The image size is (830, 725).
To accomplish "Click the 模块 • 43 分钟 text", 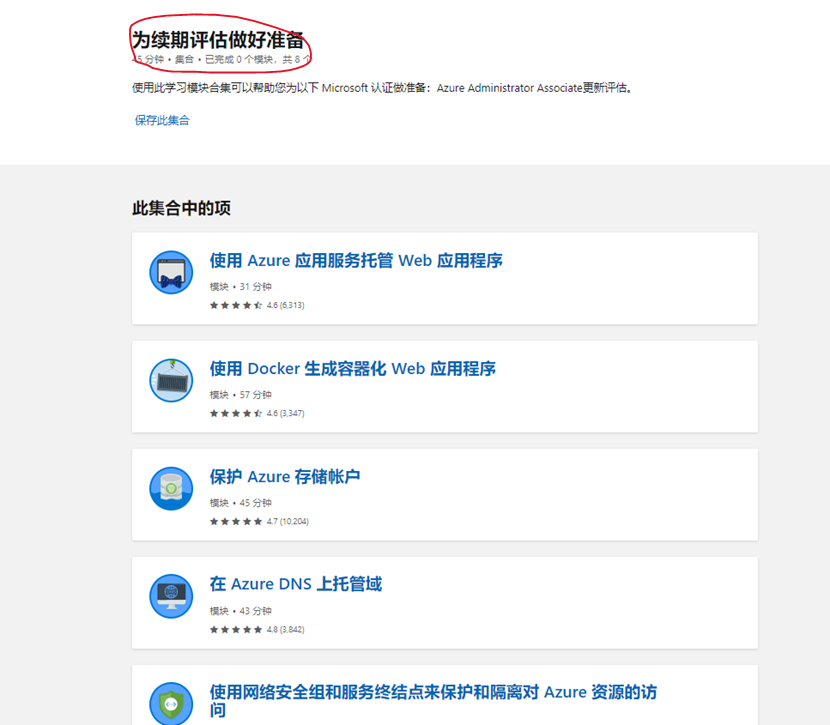I will [240, 611].
